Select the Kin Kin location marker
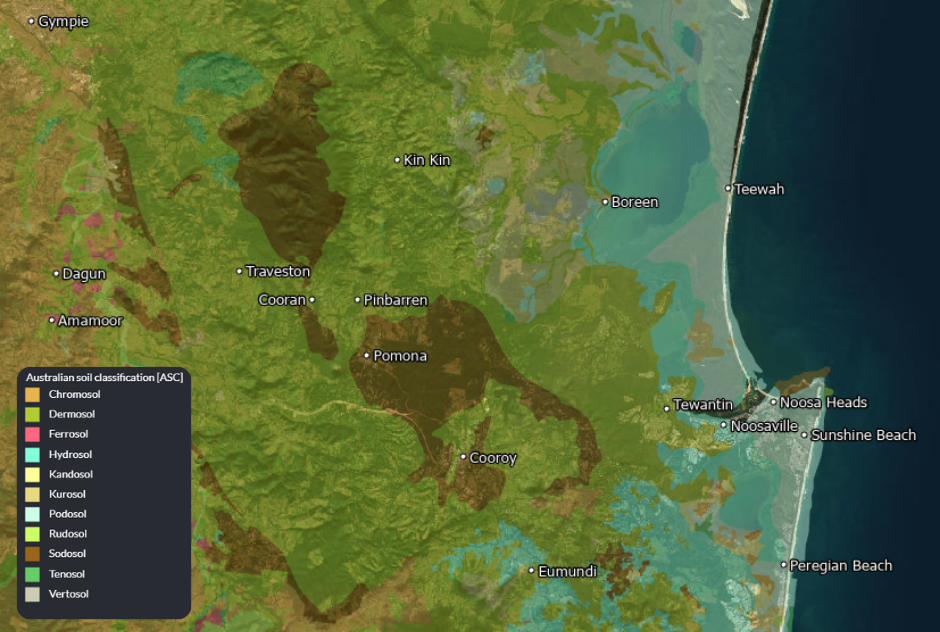 tap(397, 160)
